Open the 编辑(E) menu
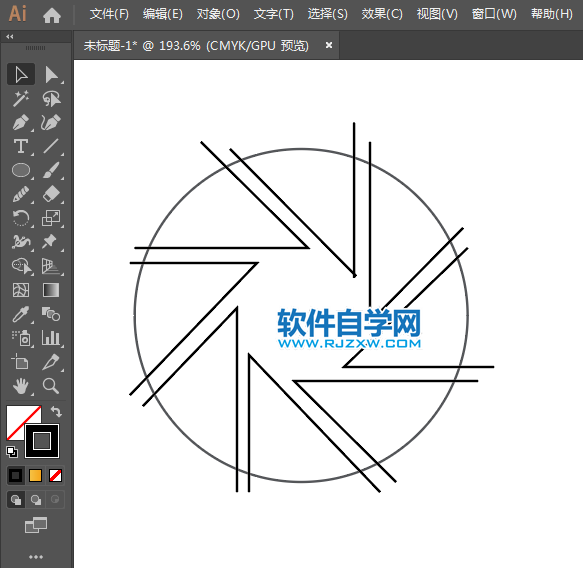The image size is (583, 568). coord(163,14)
